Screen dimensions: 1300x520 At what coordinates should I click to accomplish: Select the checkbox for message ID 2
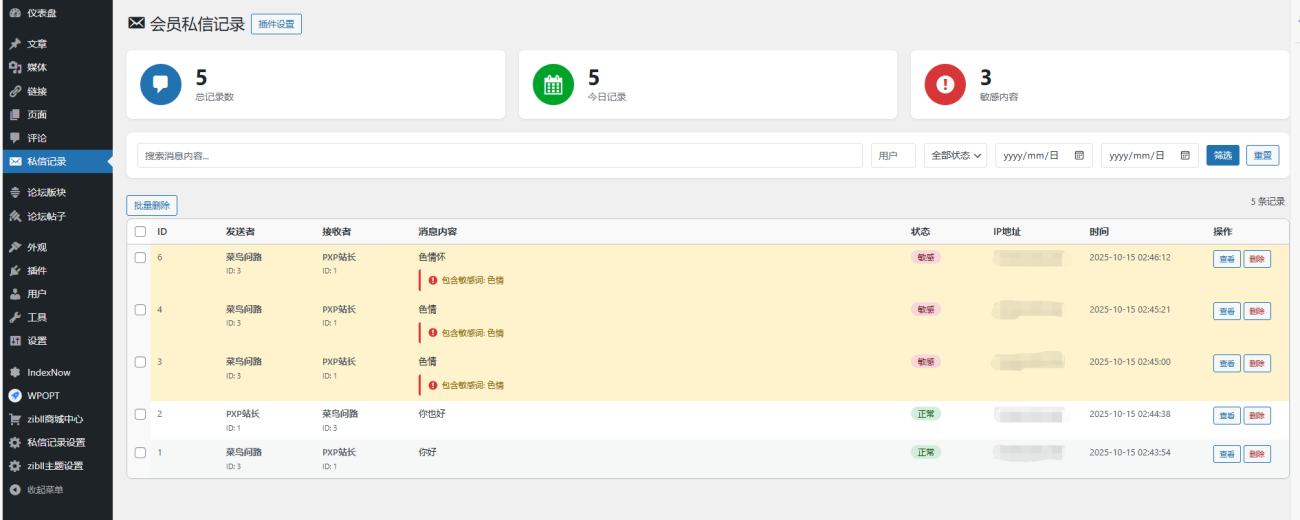(x=140, y=414)
